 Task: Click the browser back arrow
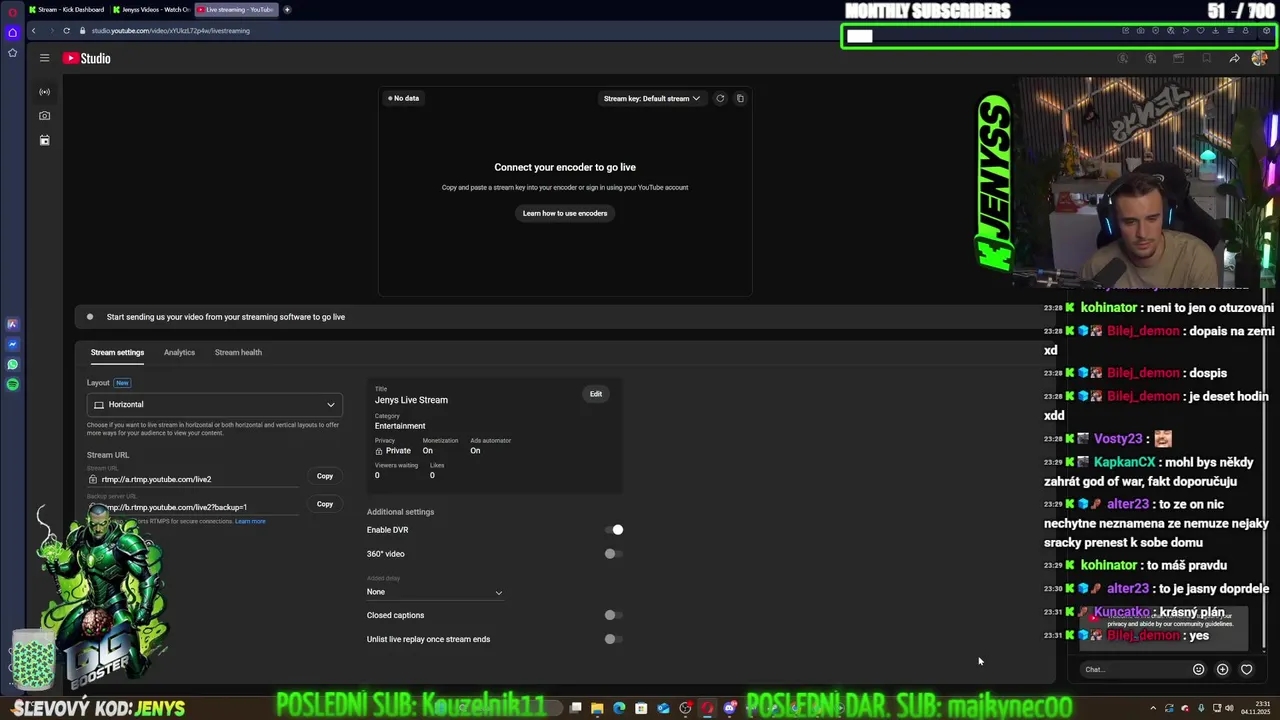33,31
